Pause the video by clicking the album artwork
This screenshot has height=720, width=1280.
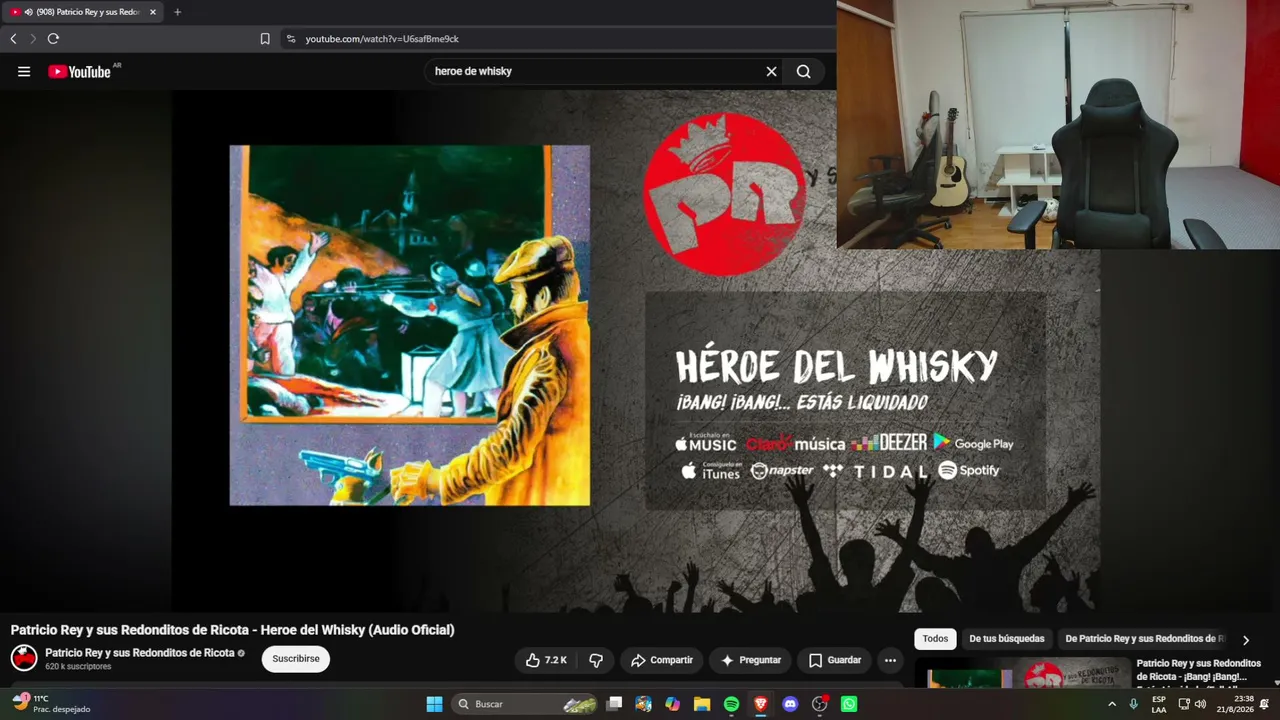coord(409,325)
